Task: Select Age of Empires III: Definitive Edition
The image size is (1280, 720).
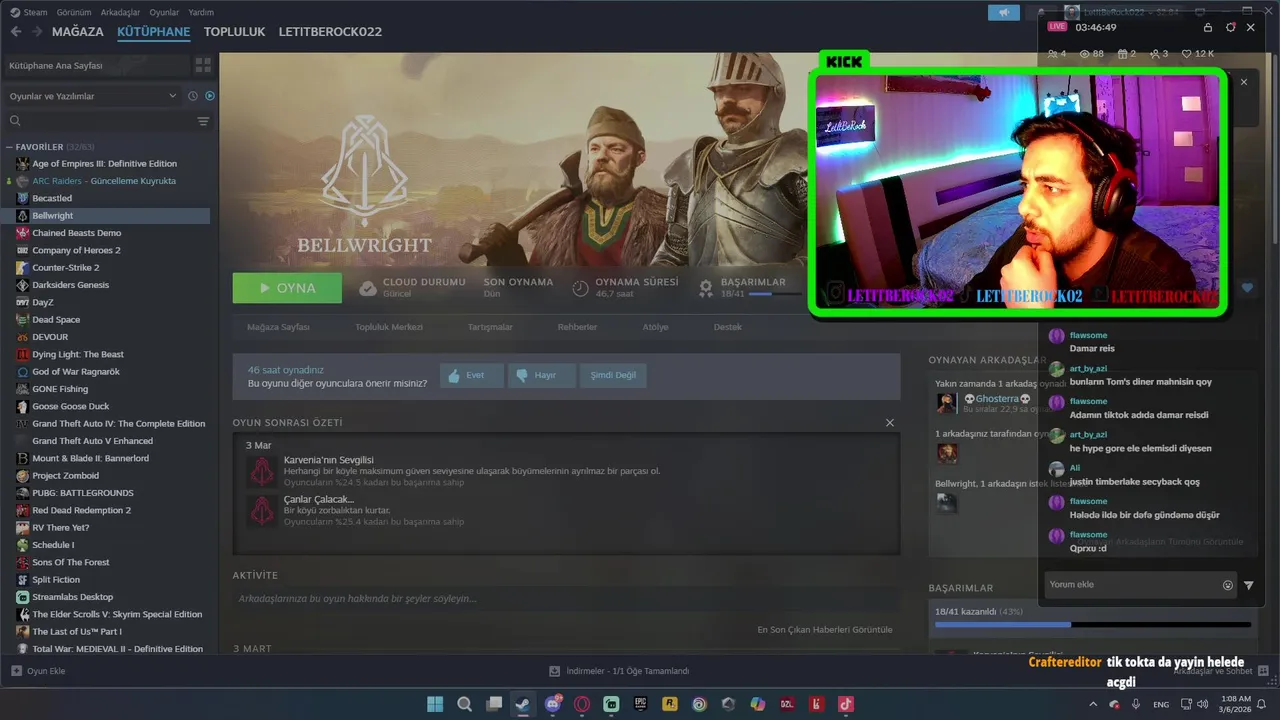Action: click(105, 164)
